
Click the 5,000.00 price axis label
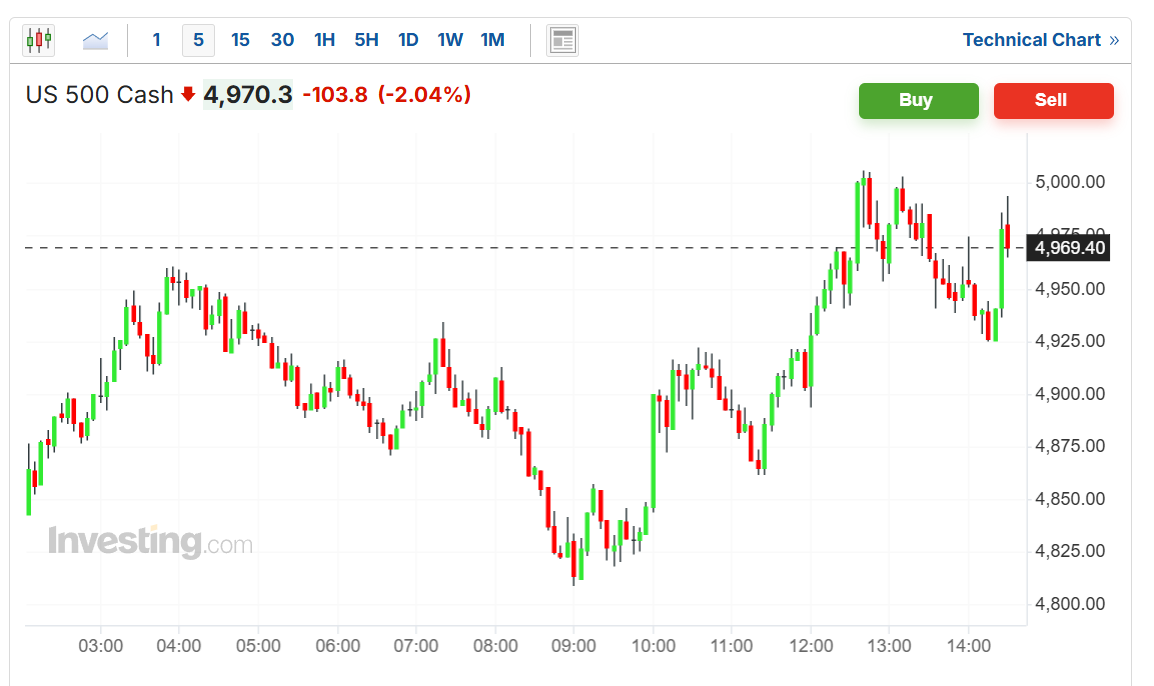[x=1070, y=182]
